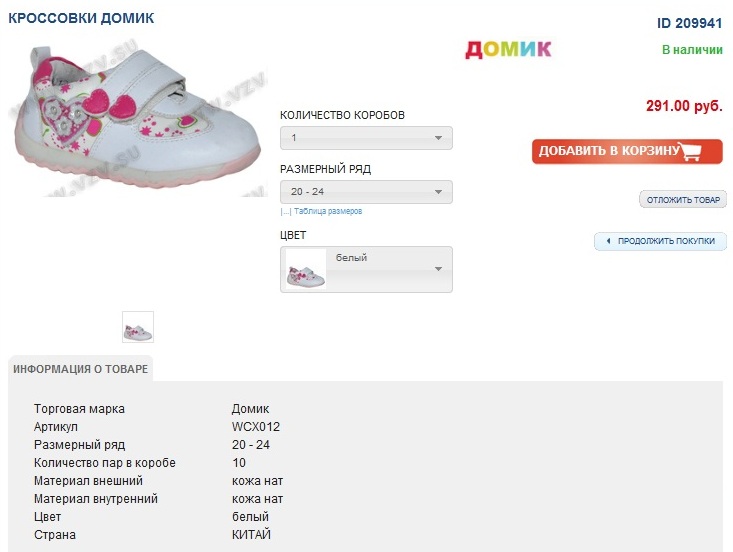Expand the Размерный ряд 20 - 24 dropdown
This screenshot has height=552, width=733.
pyautogui.click(x=366, y=192)
